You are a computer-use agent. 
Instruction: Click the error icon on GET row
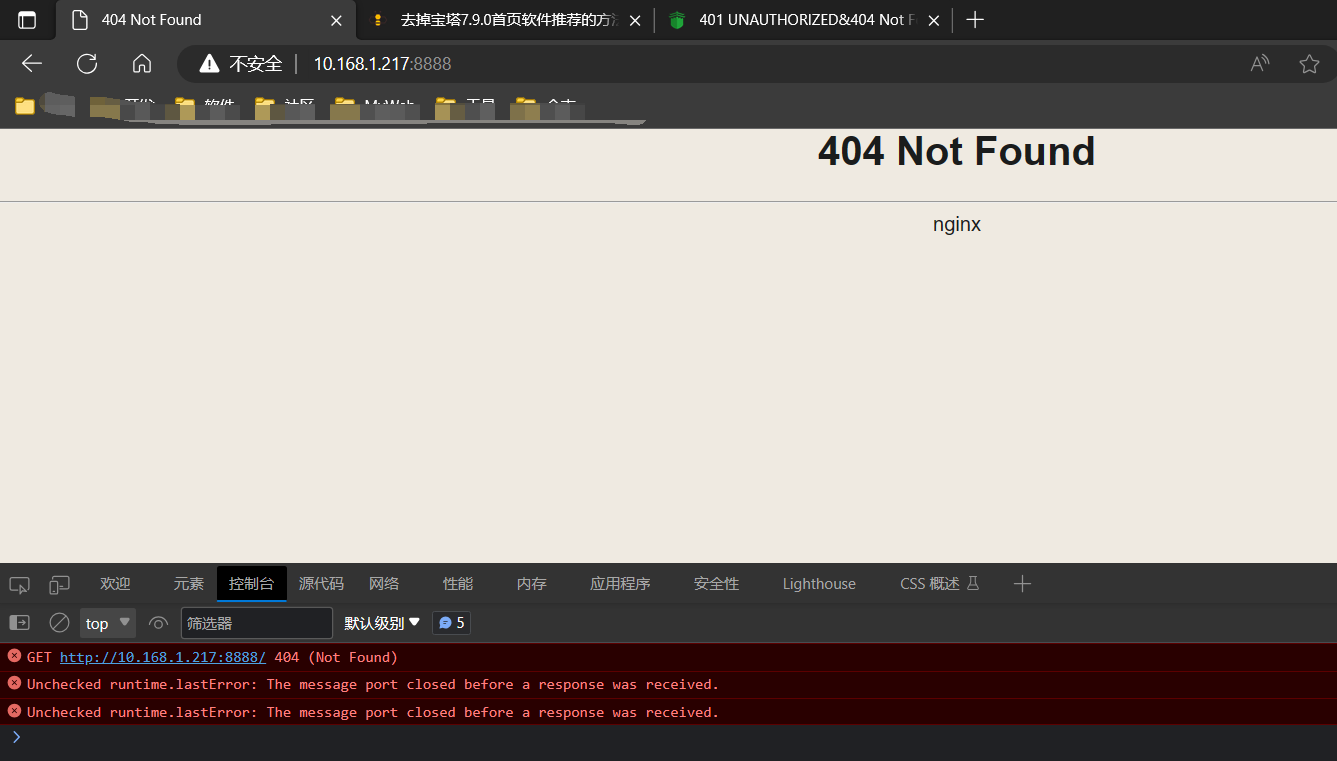point(14,656)
